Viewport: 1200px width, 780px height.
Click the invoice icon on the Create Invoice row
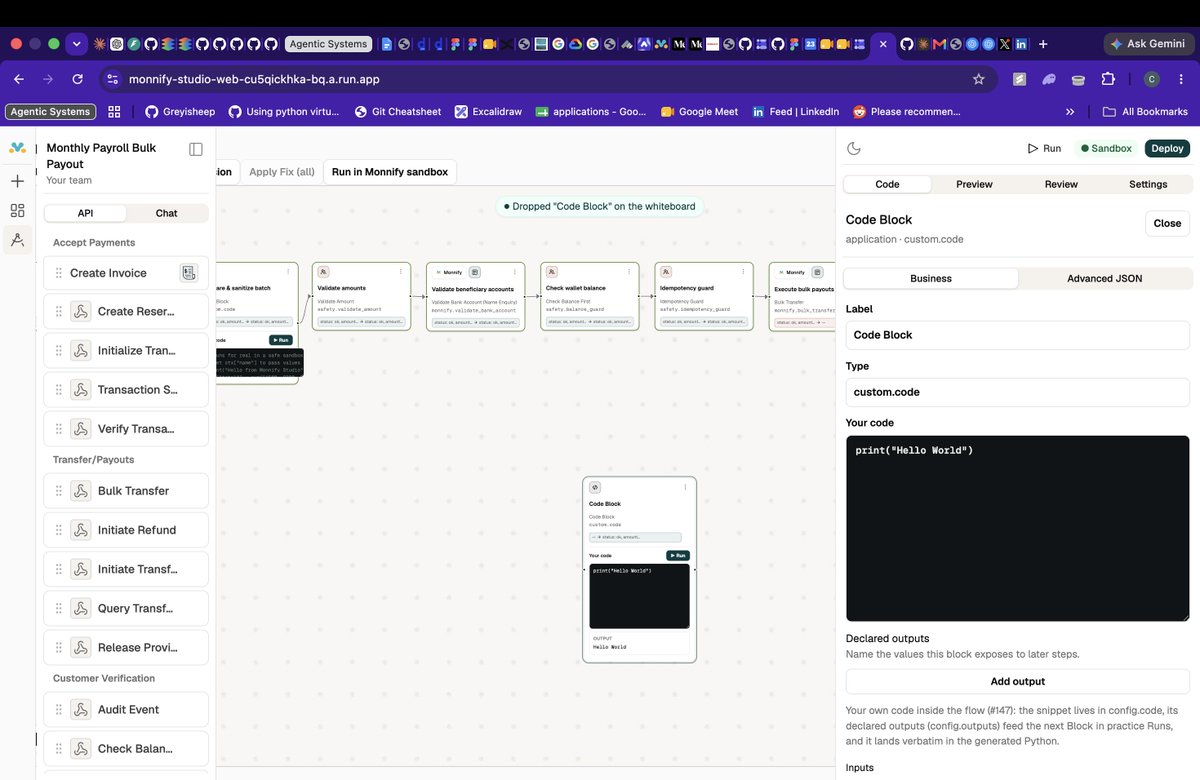pos(188,273)
